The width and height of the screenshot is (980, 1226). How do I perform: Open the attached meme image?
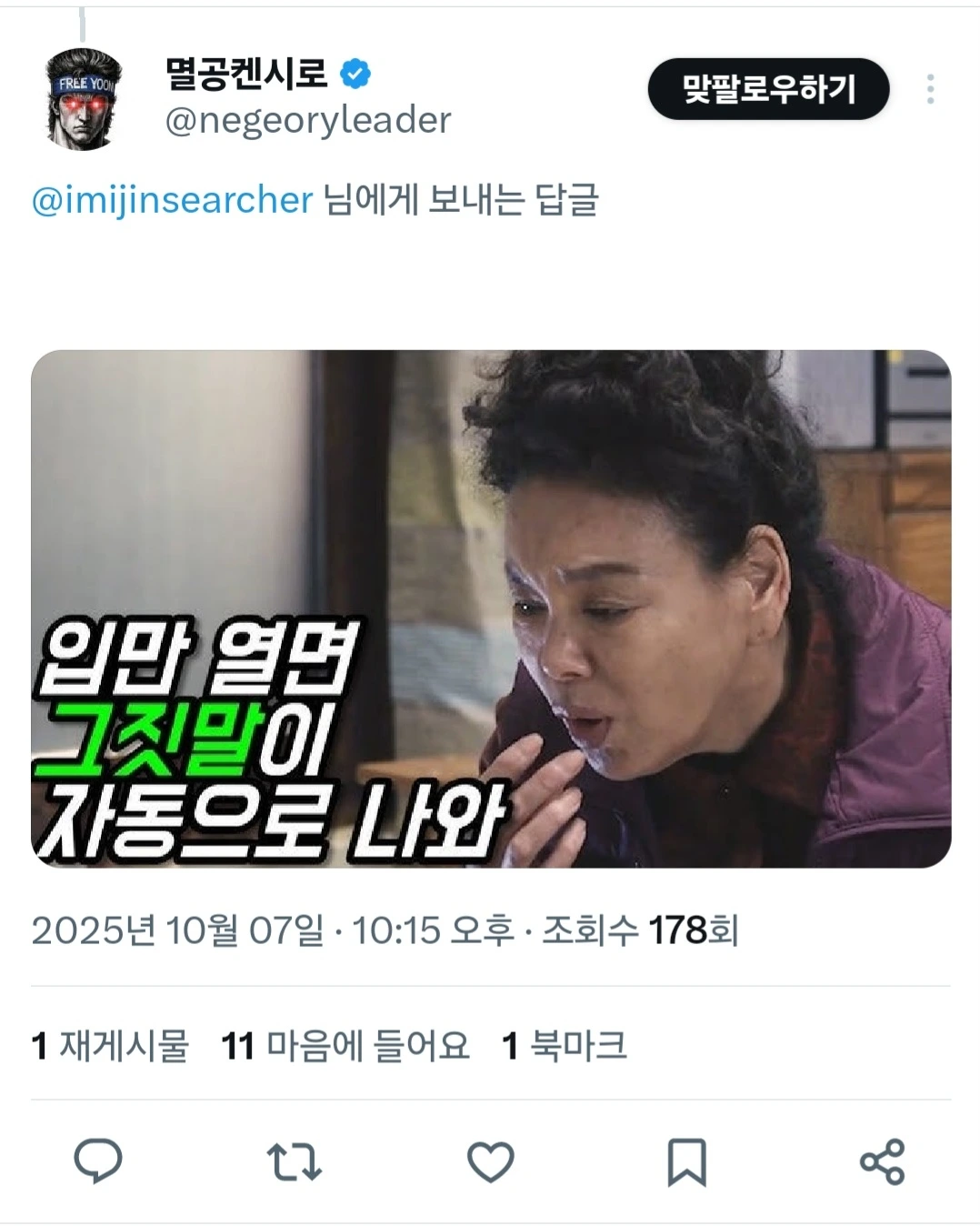click(x=491, y=608)
